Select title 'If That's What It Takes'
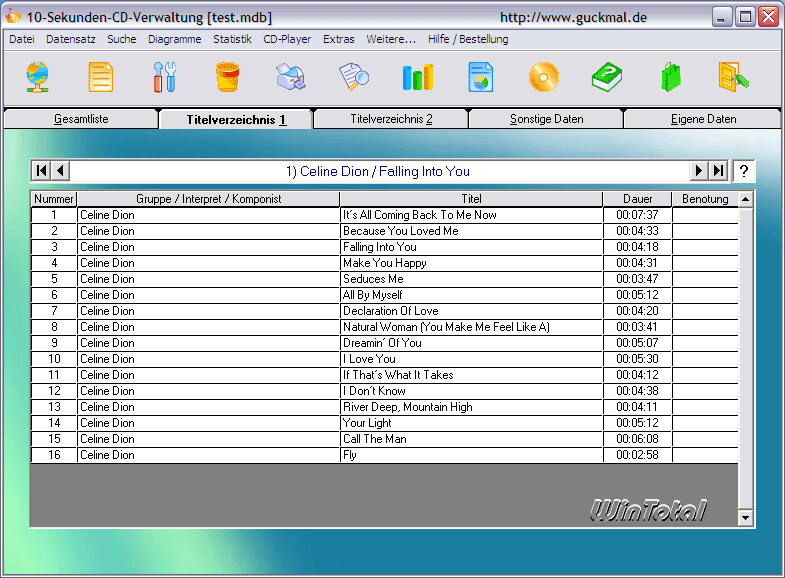The image size is (785, 578). click(x=471, y=375)
